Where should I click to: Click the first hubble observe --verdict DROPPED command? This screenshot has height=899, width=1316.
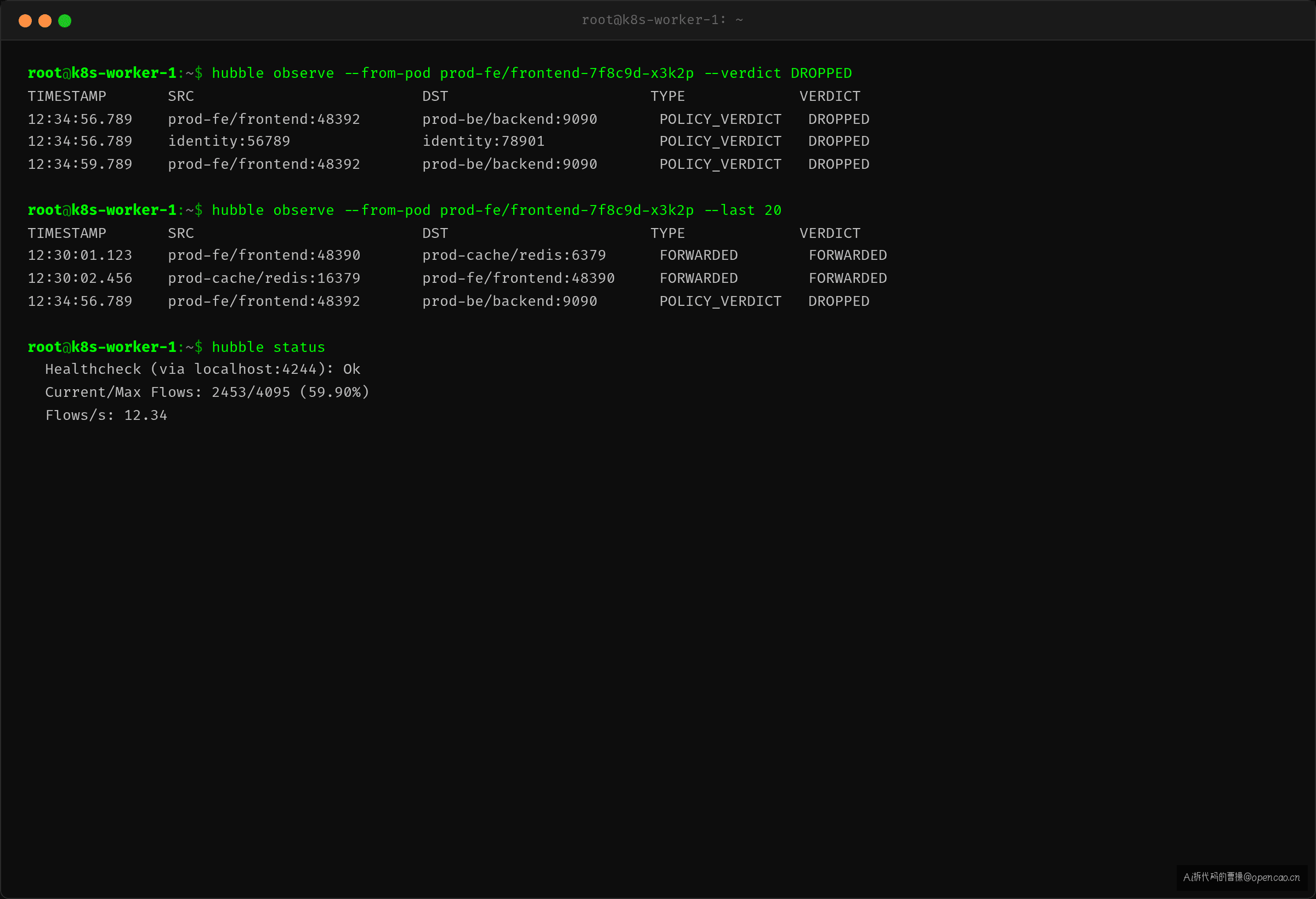coord(531,73)
